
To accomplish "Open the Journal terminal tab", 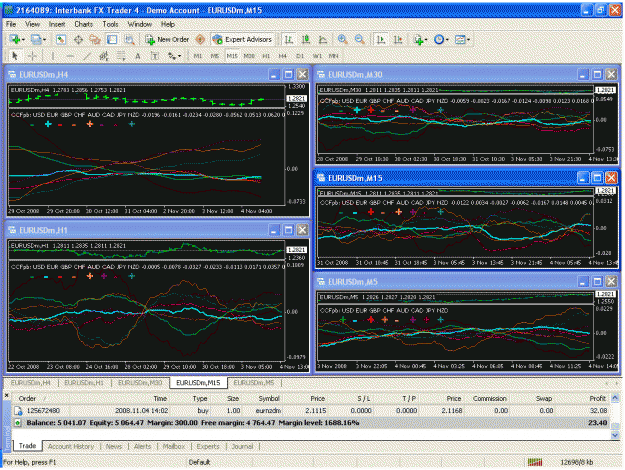I will [242, 446].
